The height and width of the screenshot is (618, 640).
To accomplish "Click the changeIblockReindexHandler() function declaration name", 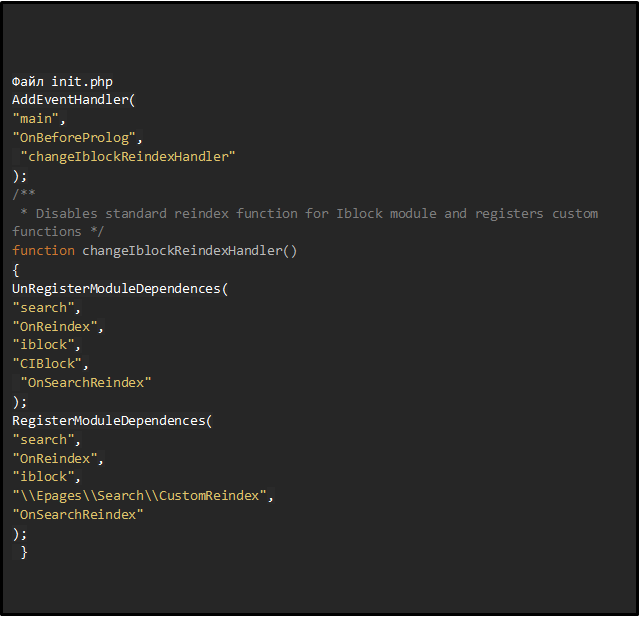I will click(189, 251).
